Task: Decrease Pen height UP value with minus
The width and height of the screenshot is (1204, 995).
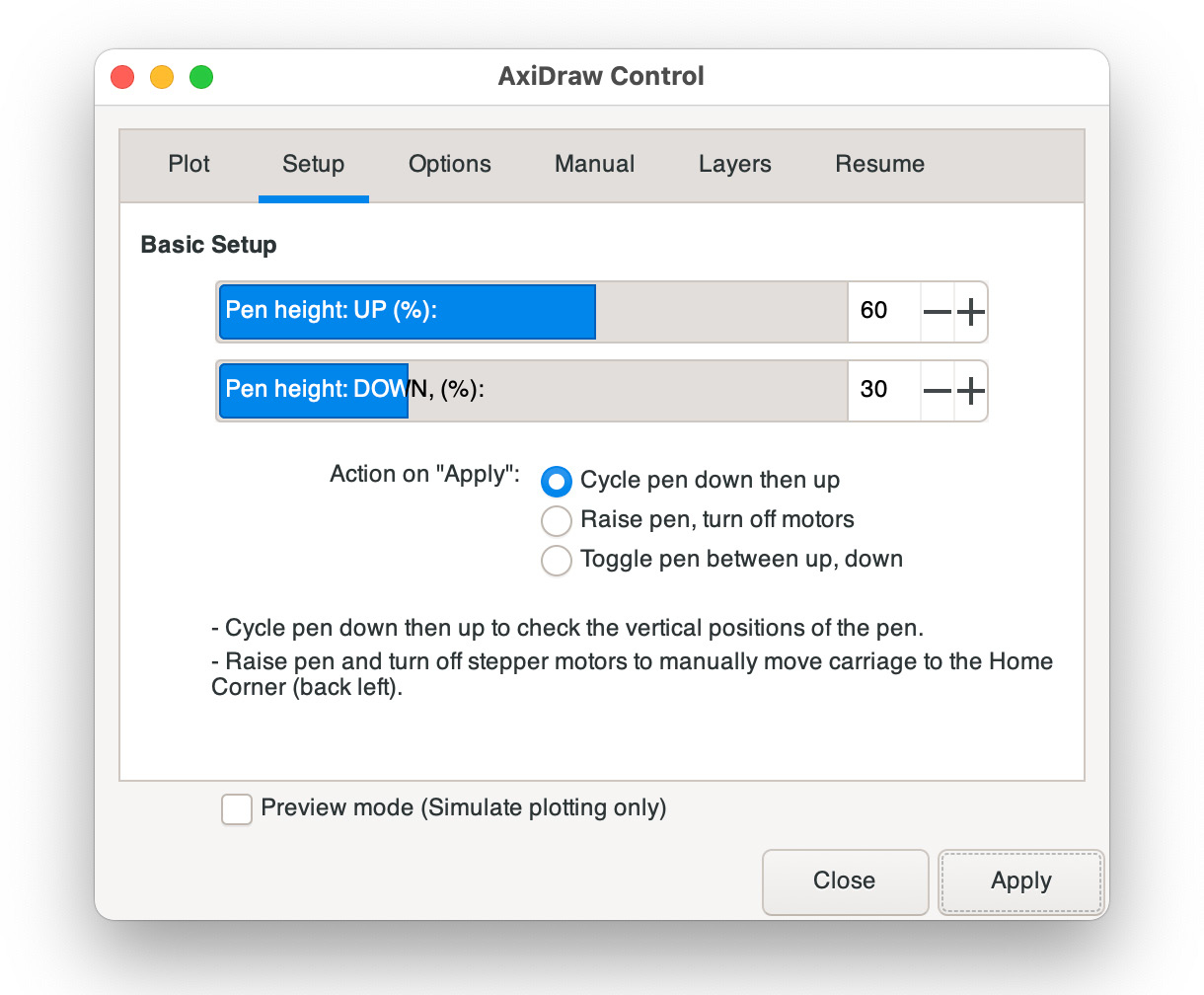Action: [937, 312]
